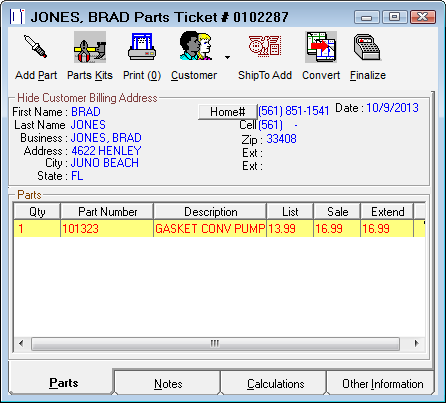
Task: Open the Parts Kits tool icon
Action: [x=90, y=47]
